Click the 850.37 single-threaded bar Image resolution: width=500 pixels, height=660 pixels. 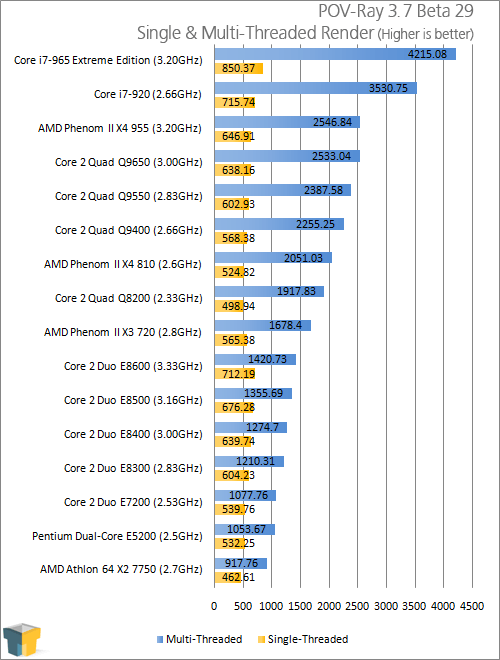pos(239,69)
